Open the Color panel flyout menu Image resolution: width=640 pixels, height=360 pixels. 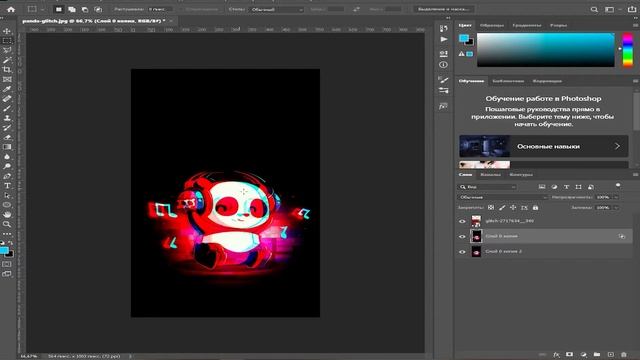(635, 25)
